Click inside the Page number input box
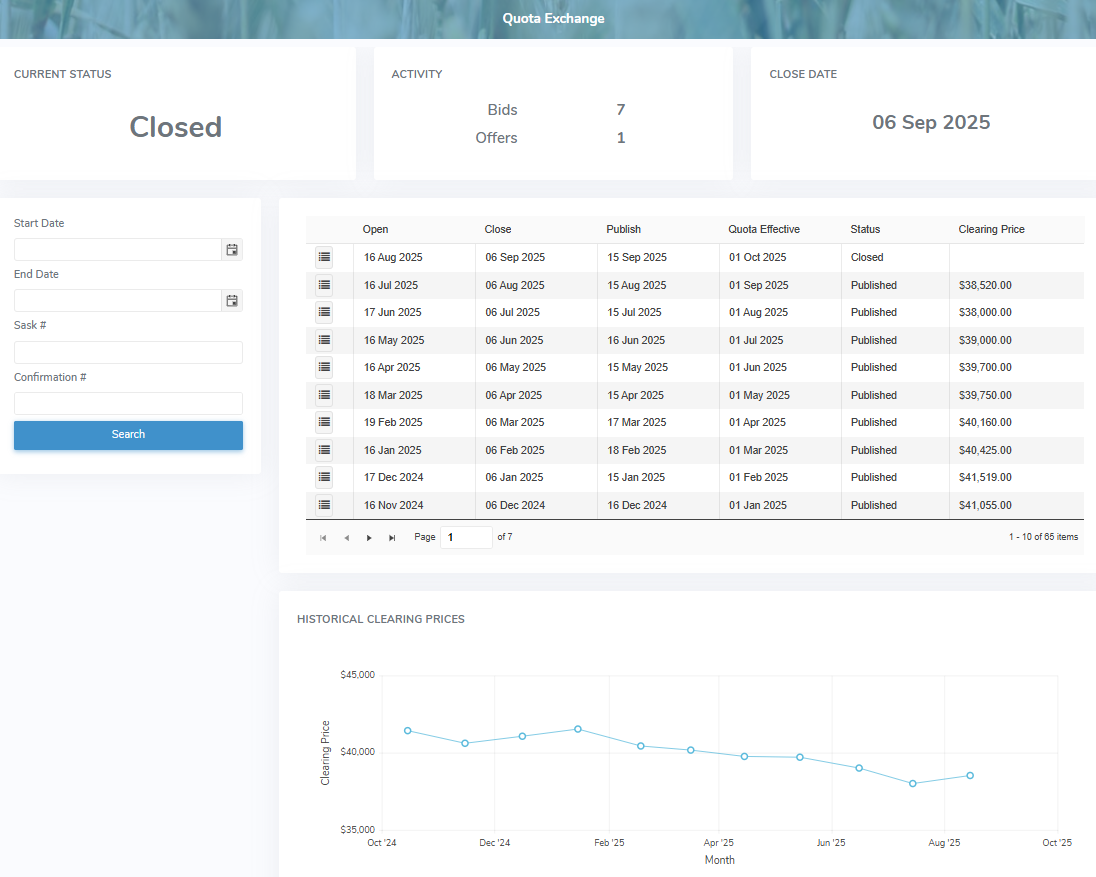The width and height of the screenshot is (1096, 877). click(466, 537)
